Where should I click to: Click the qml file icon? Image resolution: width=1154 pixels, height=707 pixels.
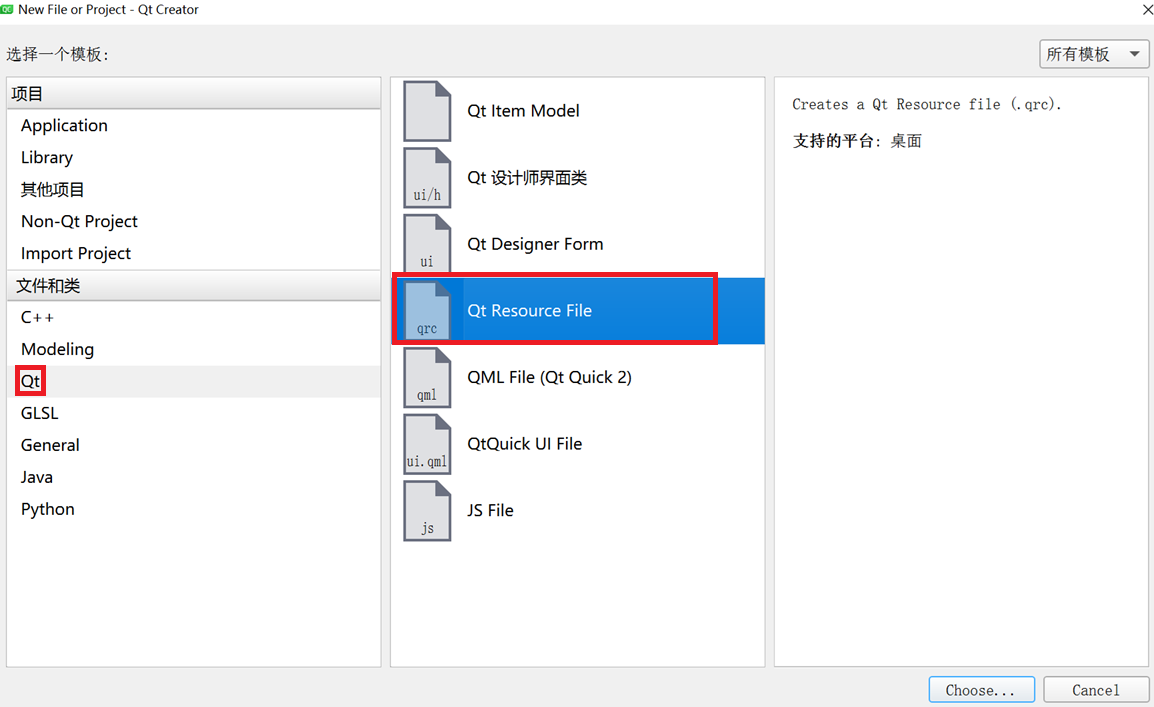[x=427, y=377]
